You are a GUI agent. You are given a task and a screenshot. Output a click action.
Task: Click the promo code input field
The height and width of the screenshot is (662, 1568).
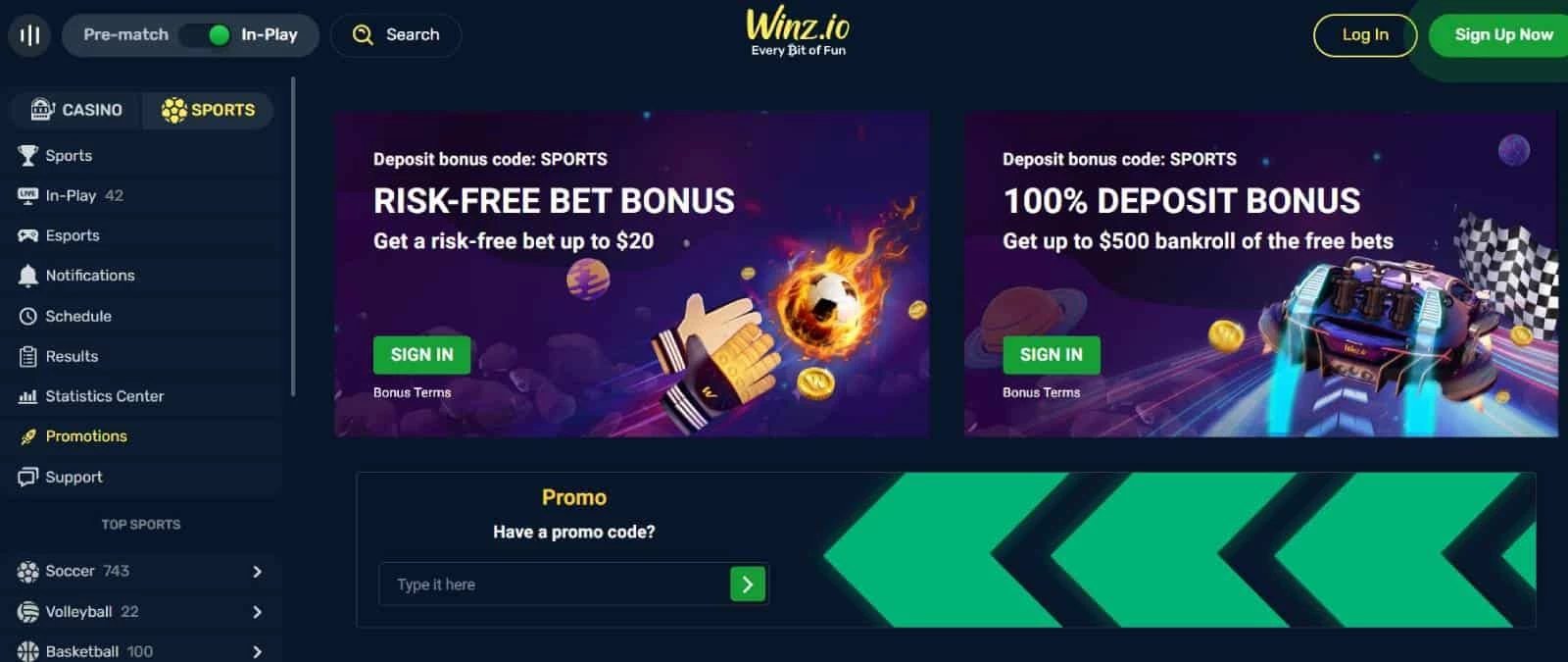(554, 585)
